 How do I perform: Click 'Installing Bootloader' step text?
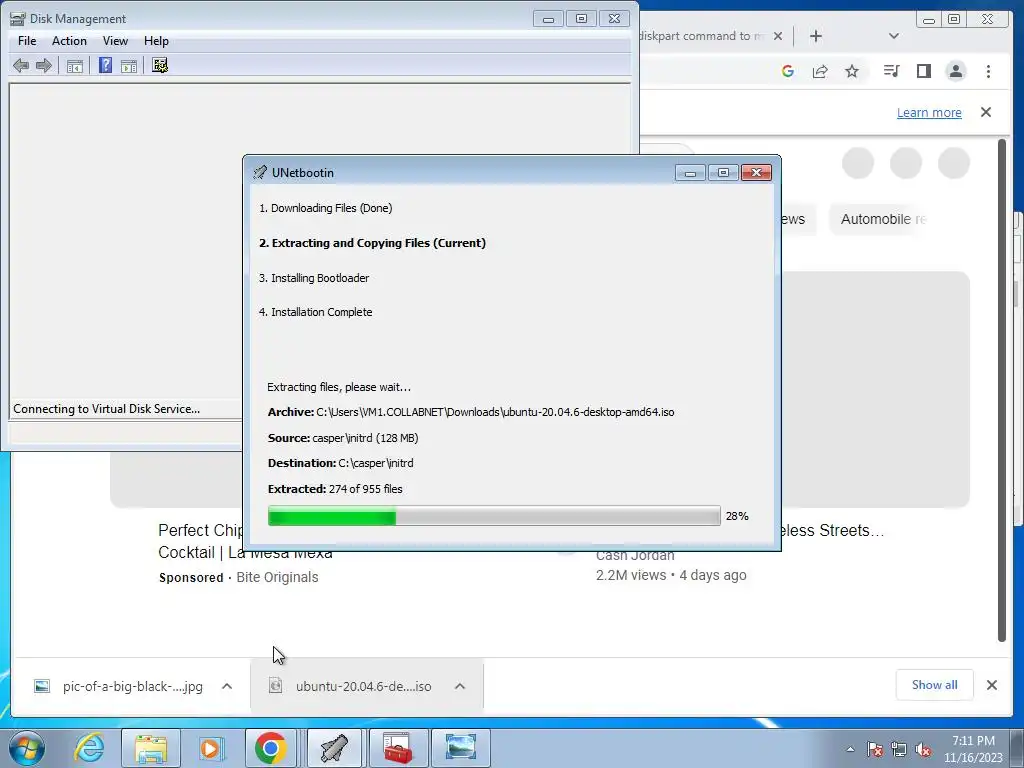(x=313, y=278)
